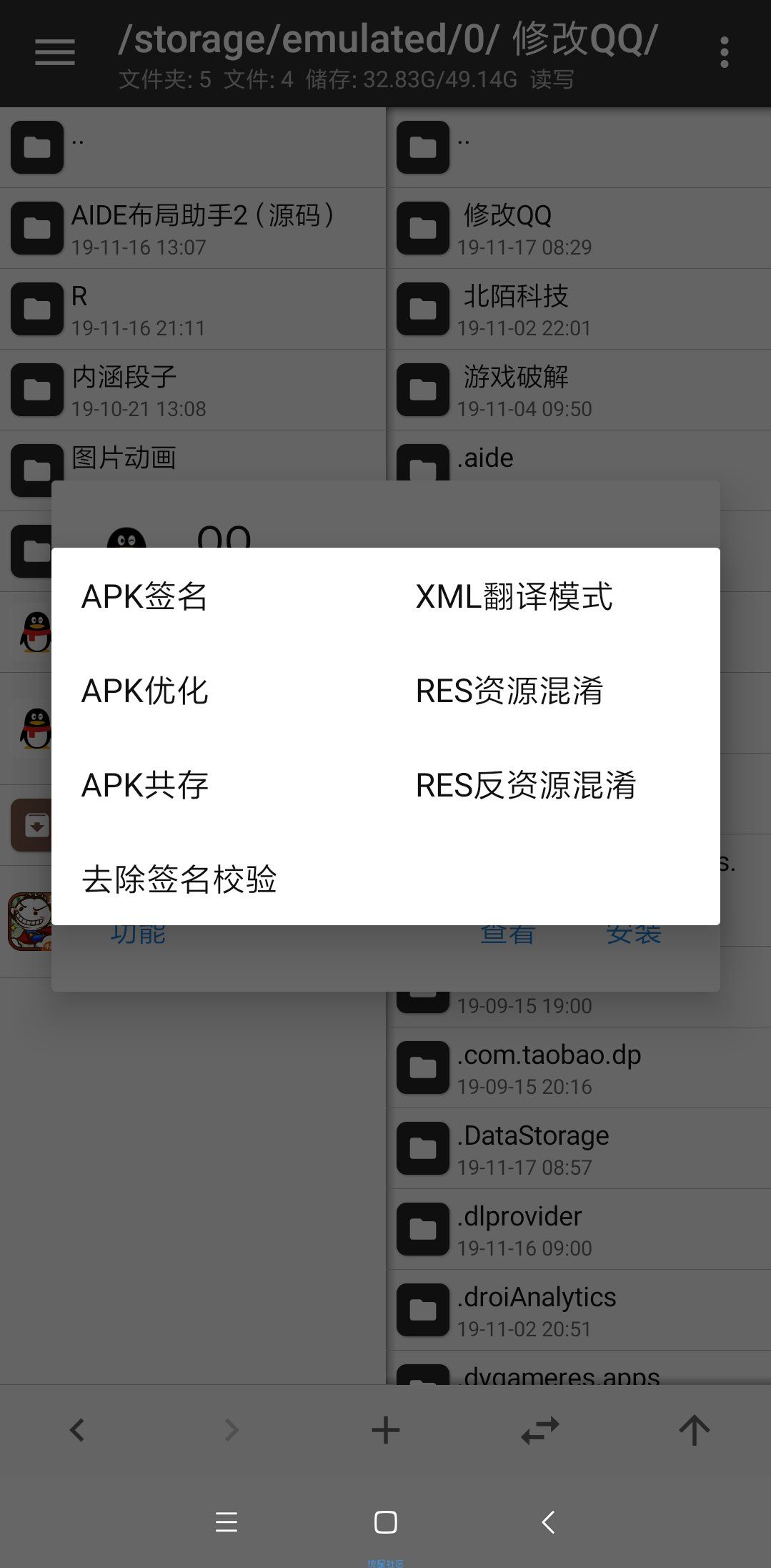Tap the Android home system button
Screen dimensions: 771x1568
point(386,1522)
